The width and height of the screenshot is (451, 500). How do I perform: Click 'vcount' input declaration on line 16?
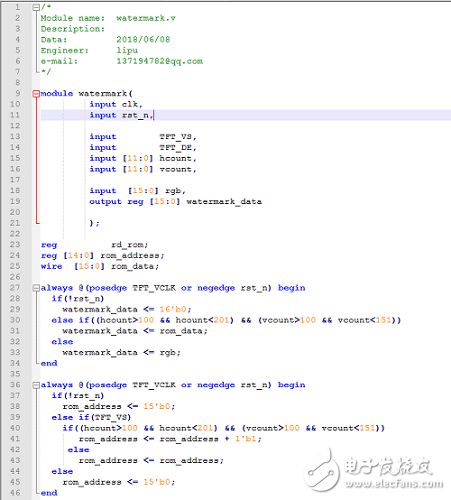click(177, 169)
